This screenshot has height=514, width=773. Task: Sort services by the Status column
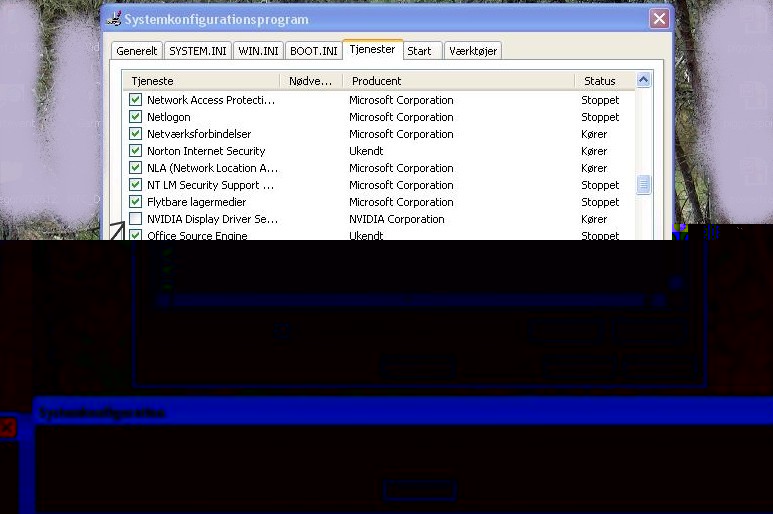tap(604, 81)
